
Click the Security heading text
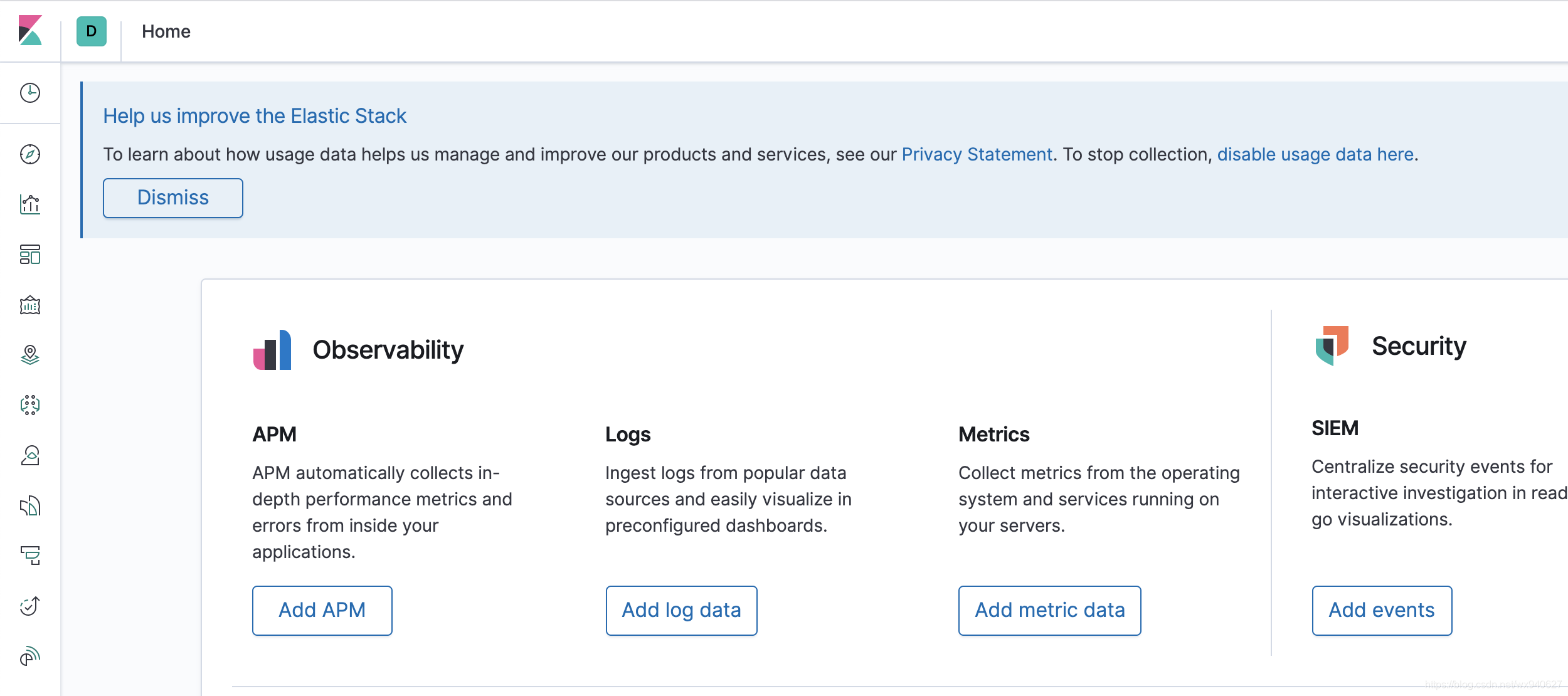pyautogui.click(x=1419, y=346)
